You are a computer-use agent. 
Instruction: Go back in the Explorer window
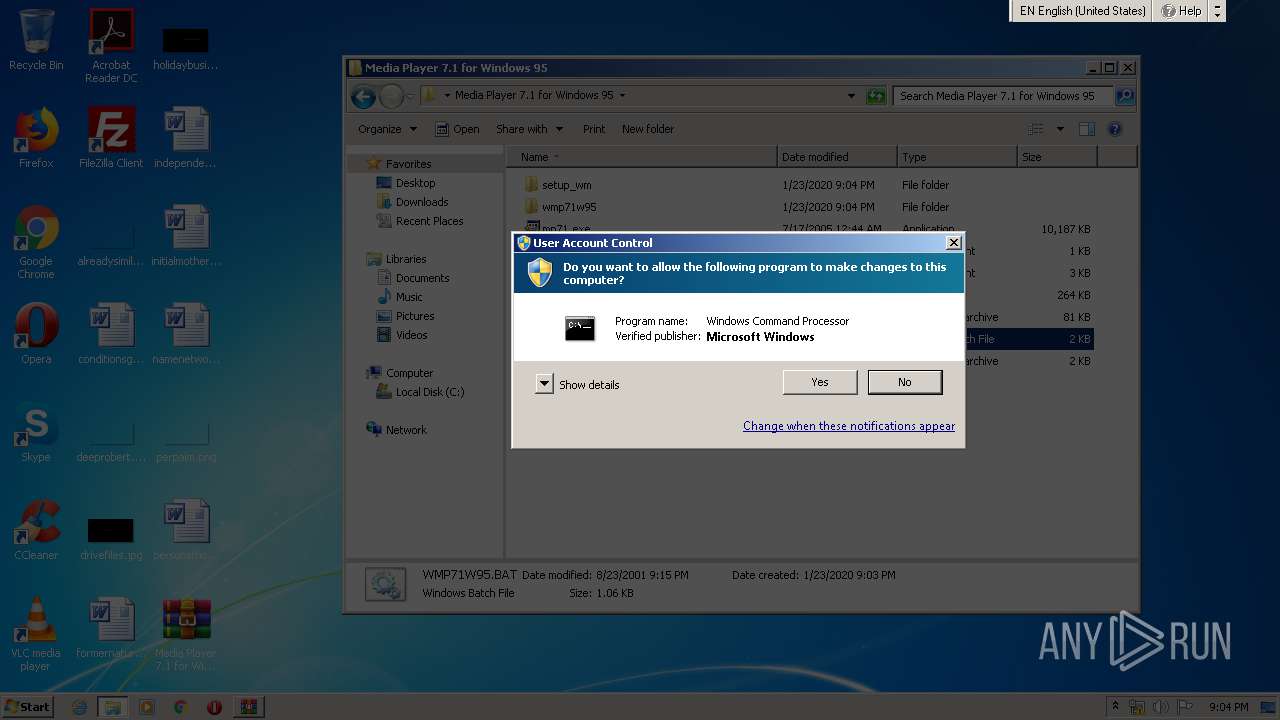coord(363,96)
